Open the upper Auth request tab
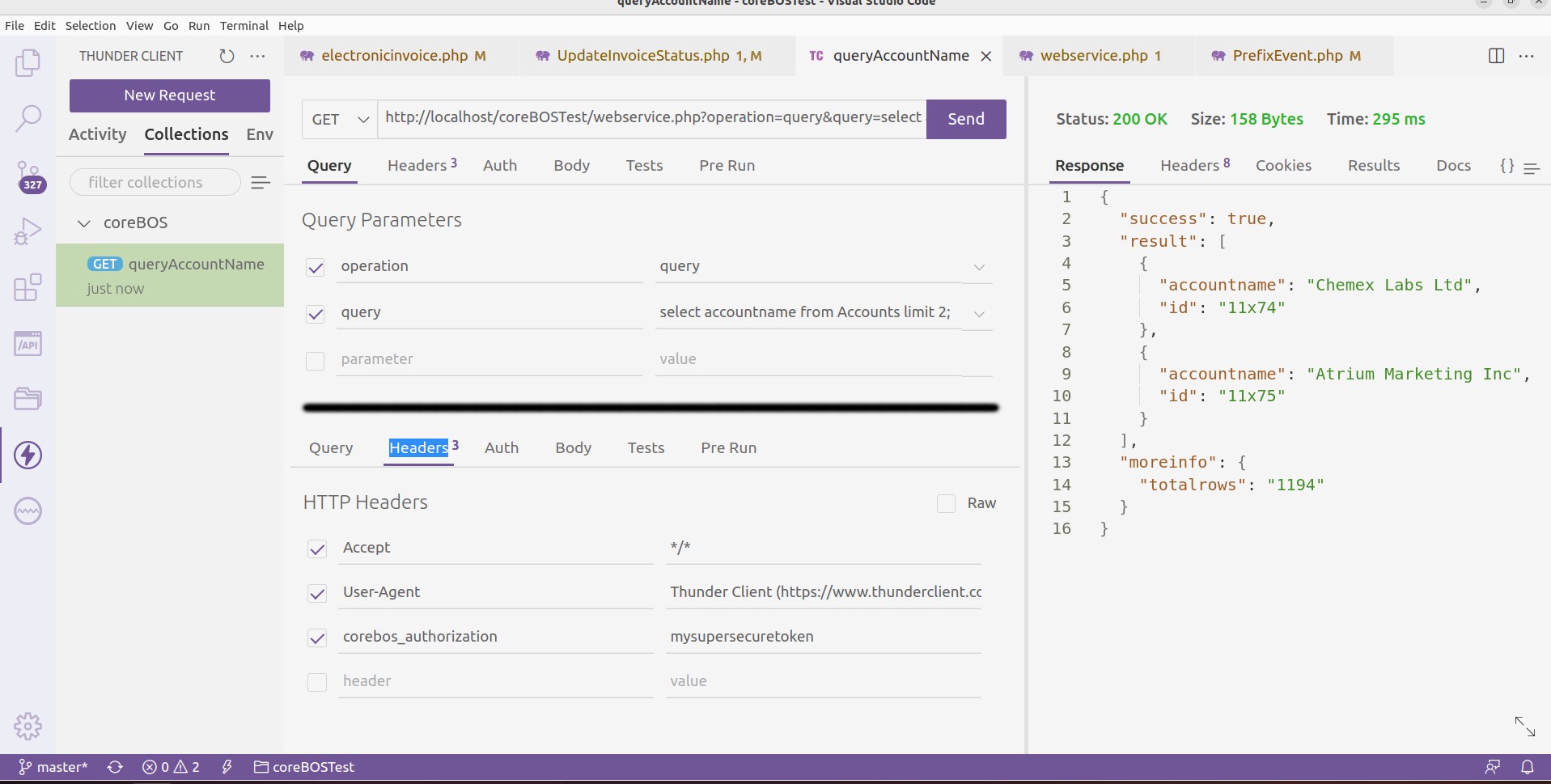 (x=500, y=165)
